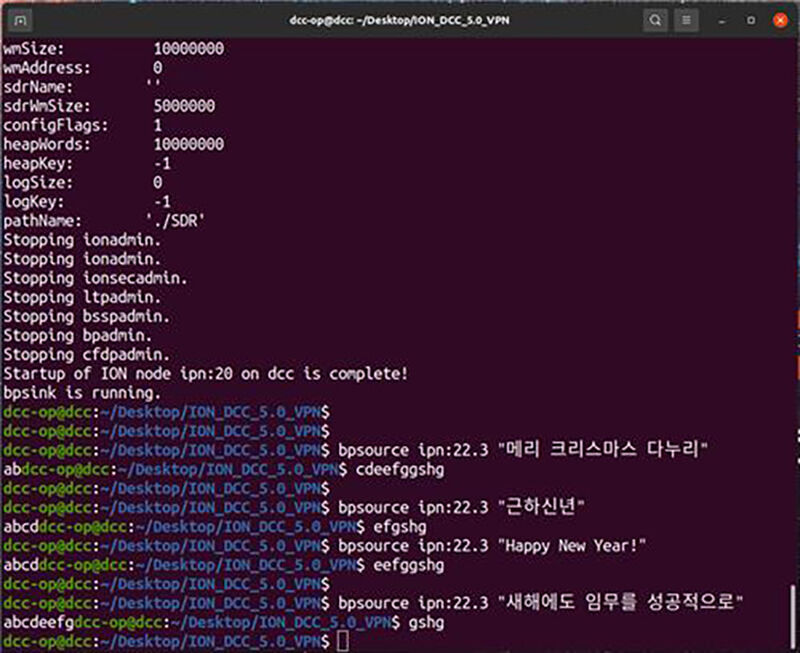Viewport: 800px width, 653px height.
Task: Click the 'cdeefggshg' output text
Action: 400,469
